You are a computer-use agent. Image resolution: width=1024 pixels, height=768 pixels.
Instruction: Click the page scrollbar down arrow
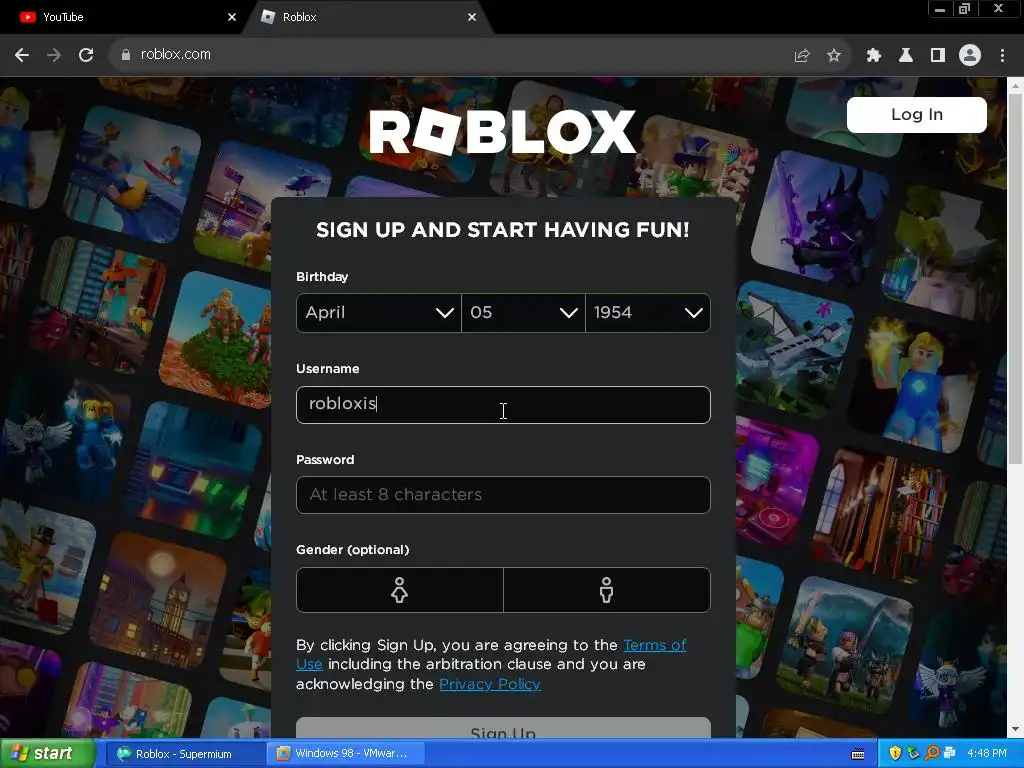click(x=1016, y=729)
